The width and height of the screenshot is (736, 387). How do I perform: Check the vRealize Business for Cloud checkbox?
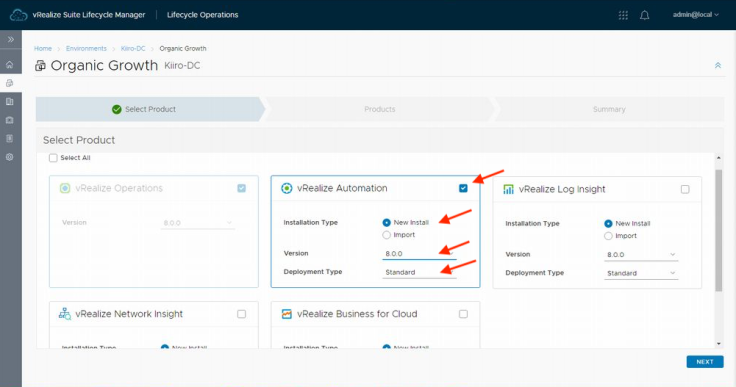463,314
